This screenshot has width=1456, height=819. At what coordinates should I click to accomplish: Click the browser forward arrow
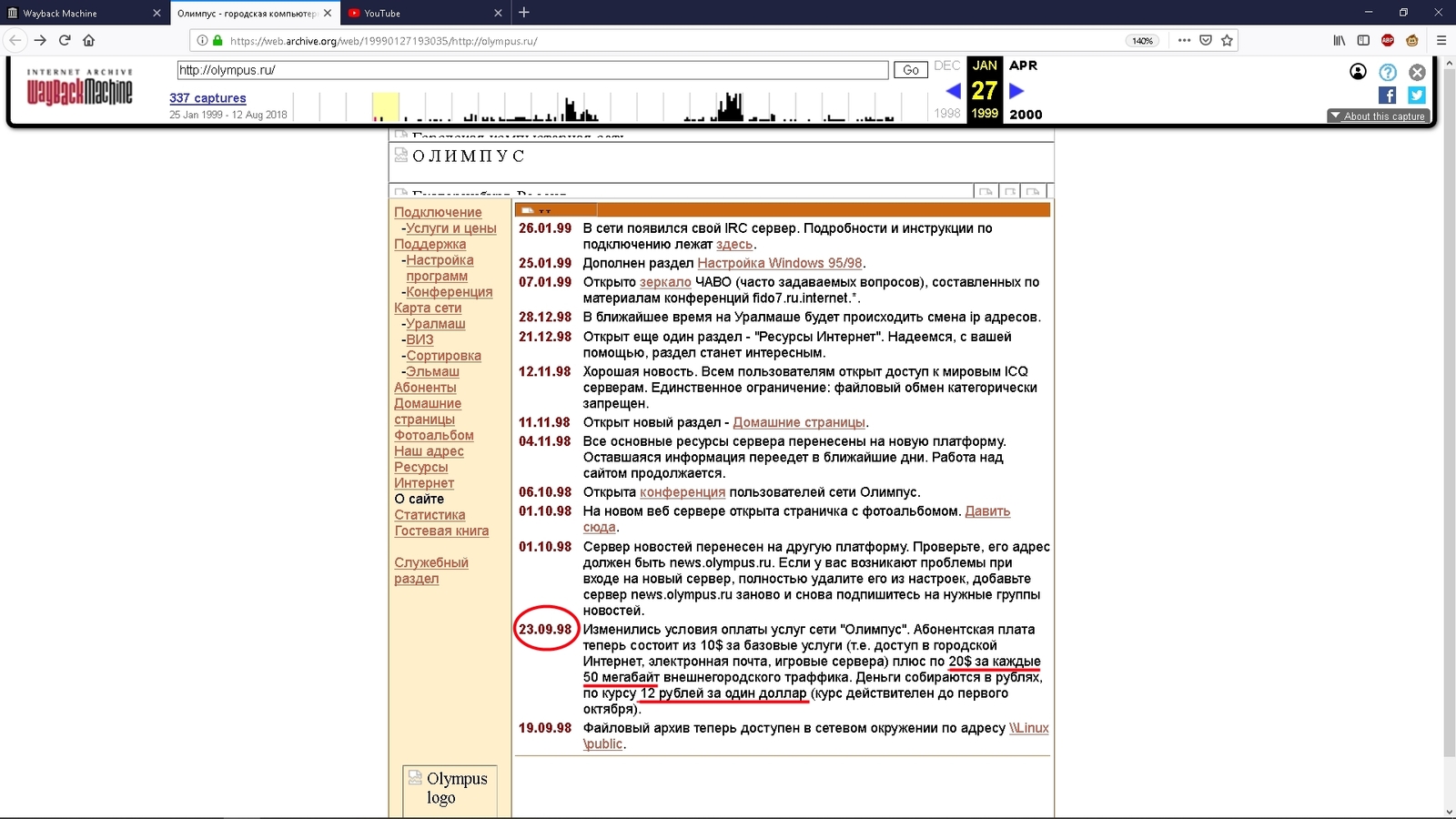pyautogui.click(x=40, y=40)
